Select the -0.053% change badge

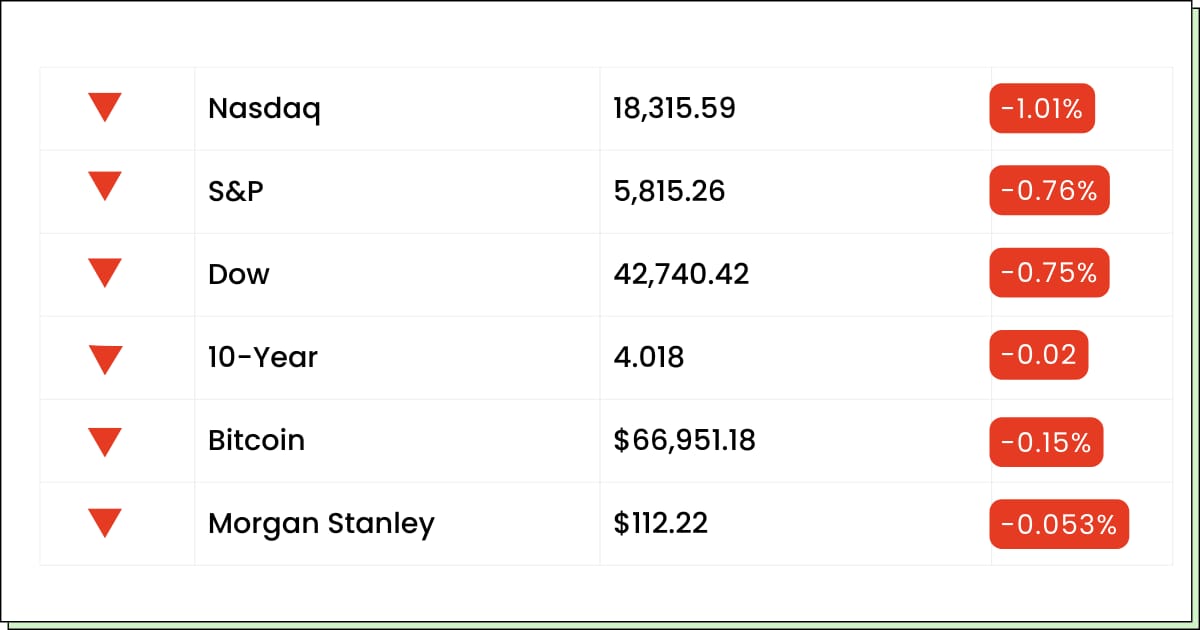(1059, 524)
